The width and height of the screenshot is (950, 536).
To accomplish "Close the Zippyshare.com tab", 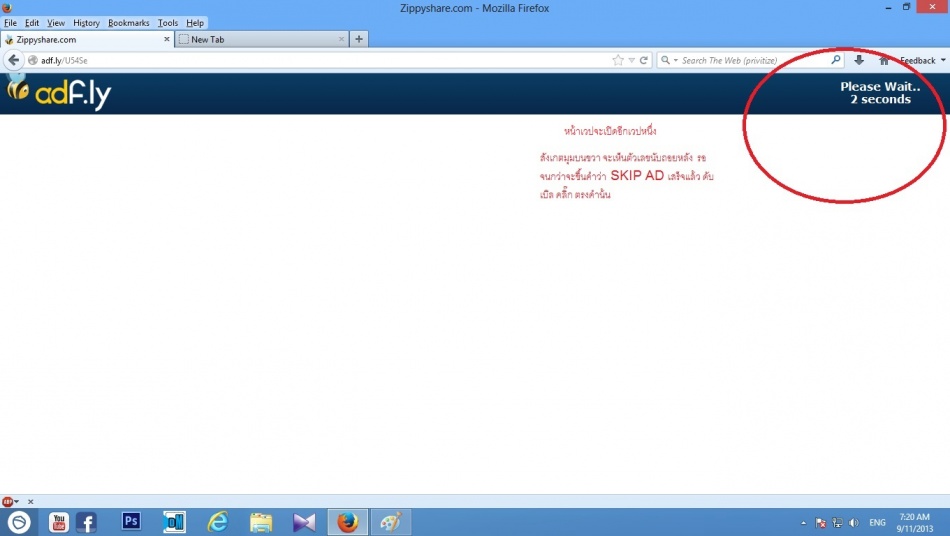I will point(166,39).
